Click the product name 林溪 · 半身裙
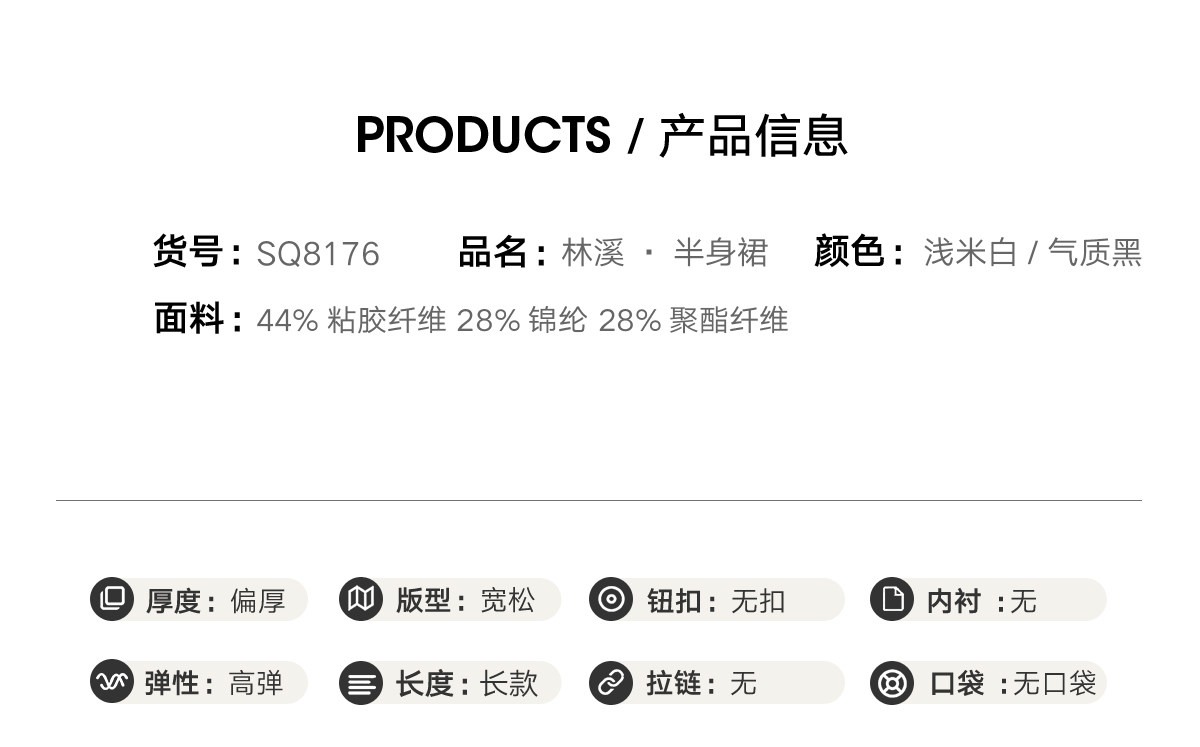This screenshot has width=1200, height=747. click(x=664, y=253)
